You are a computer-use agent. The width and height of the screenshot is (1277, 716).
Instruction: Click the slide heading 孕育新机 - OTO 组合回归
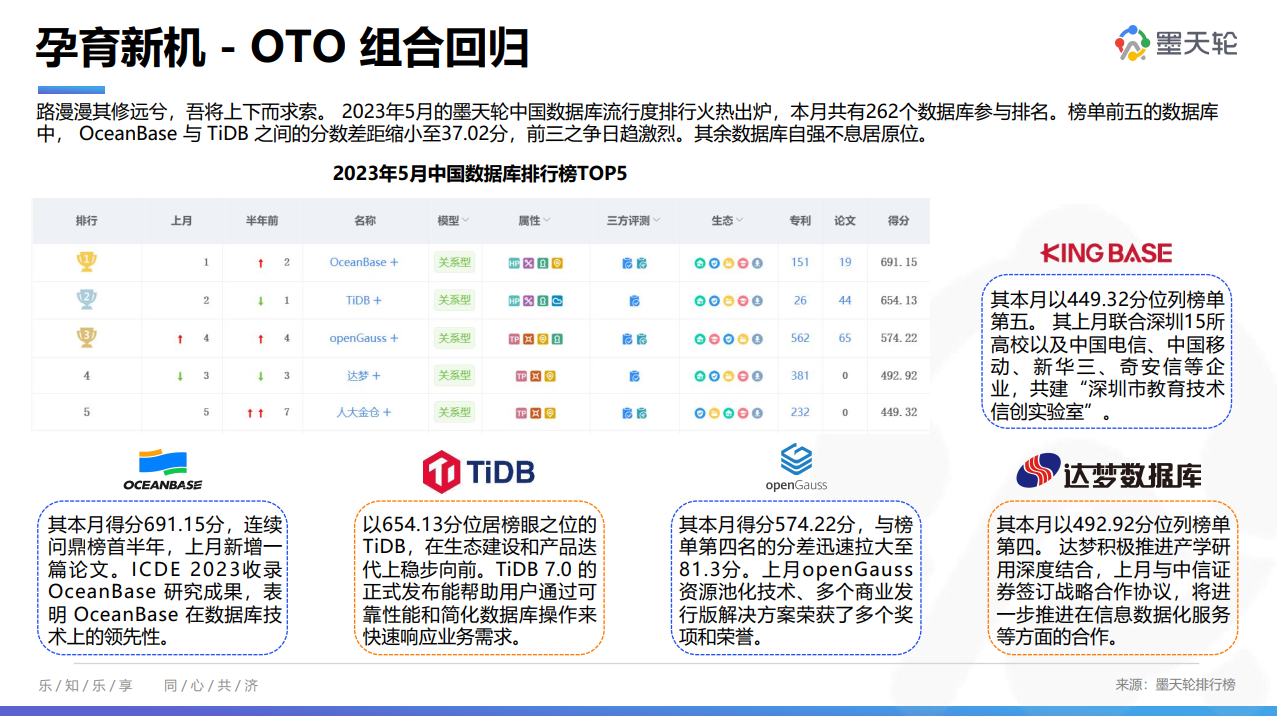(x=282, y=46)
